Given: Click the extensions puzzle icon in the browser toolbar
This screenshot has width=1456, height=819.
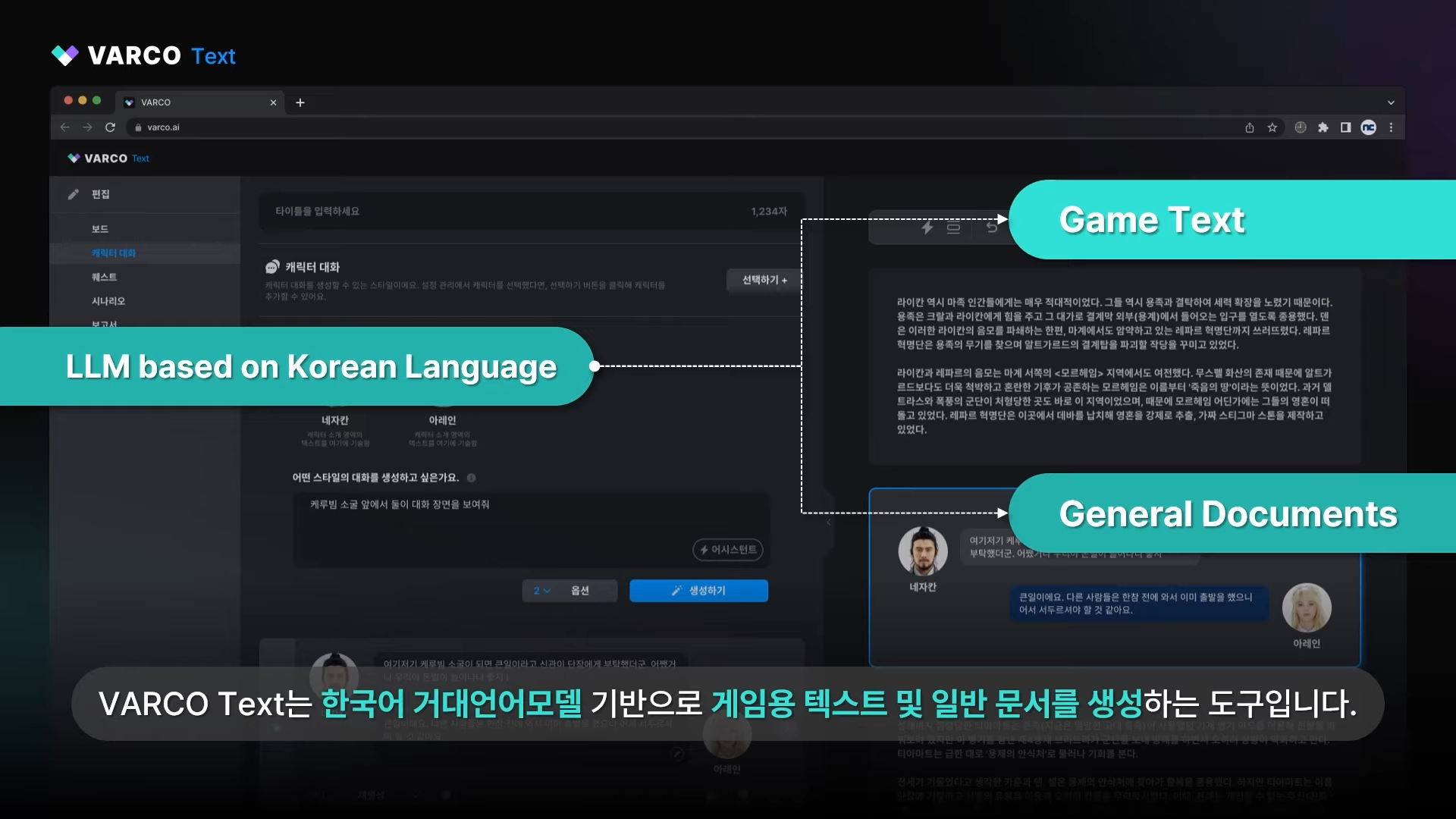Looking at the screenshot, I should coord(1323,127).
